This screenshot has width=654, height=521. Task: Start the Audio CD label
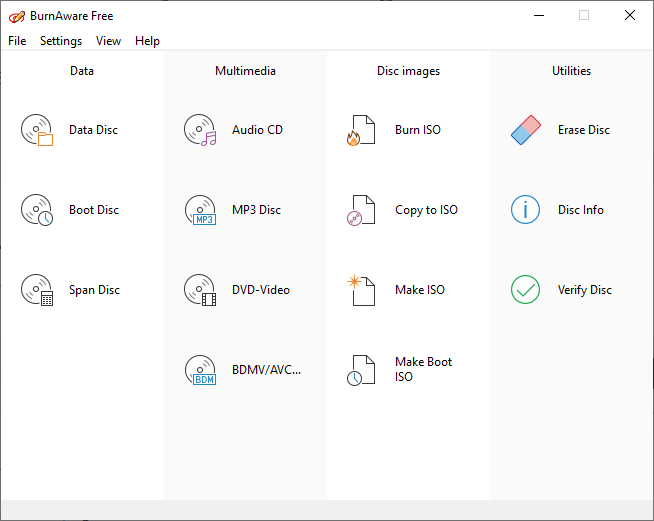(257, 130)
